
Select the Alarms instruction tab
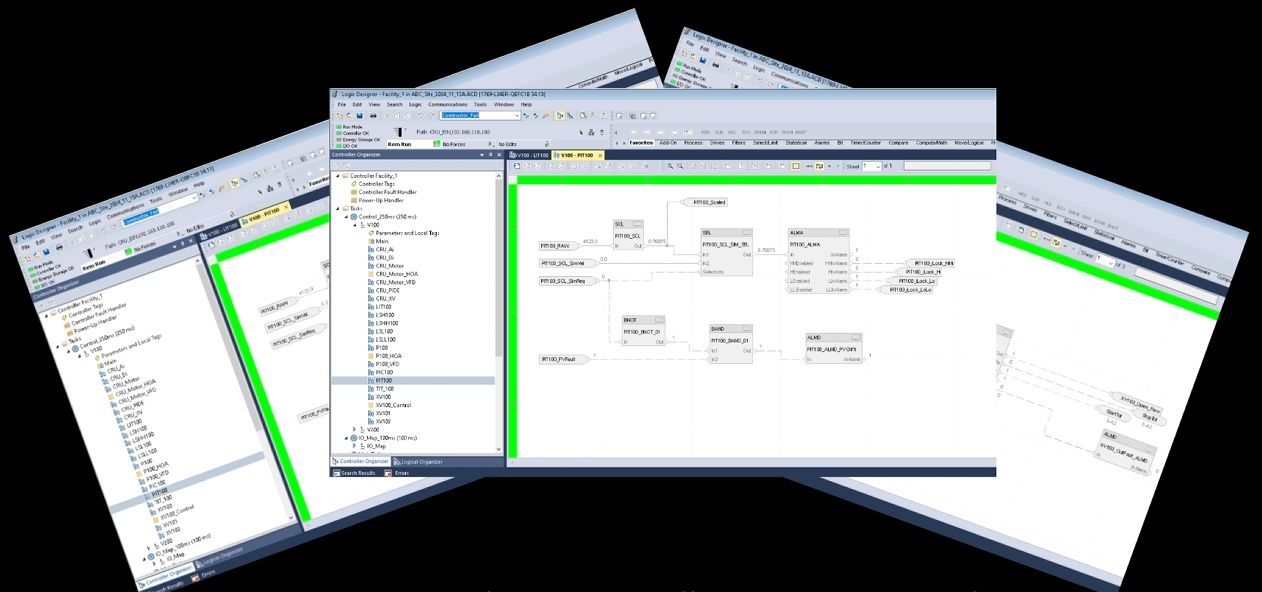click(821, 143)
